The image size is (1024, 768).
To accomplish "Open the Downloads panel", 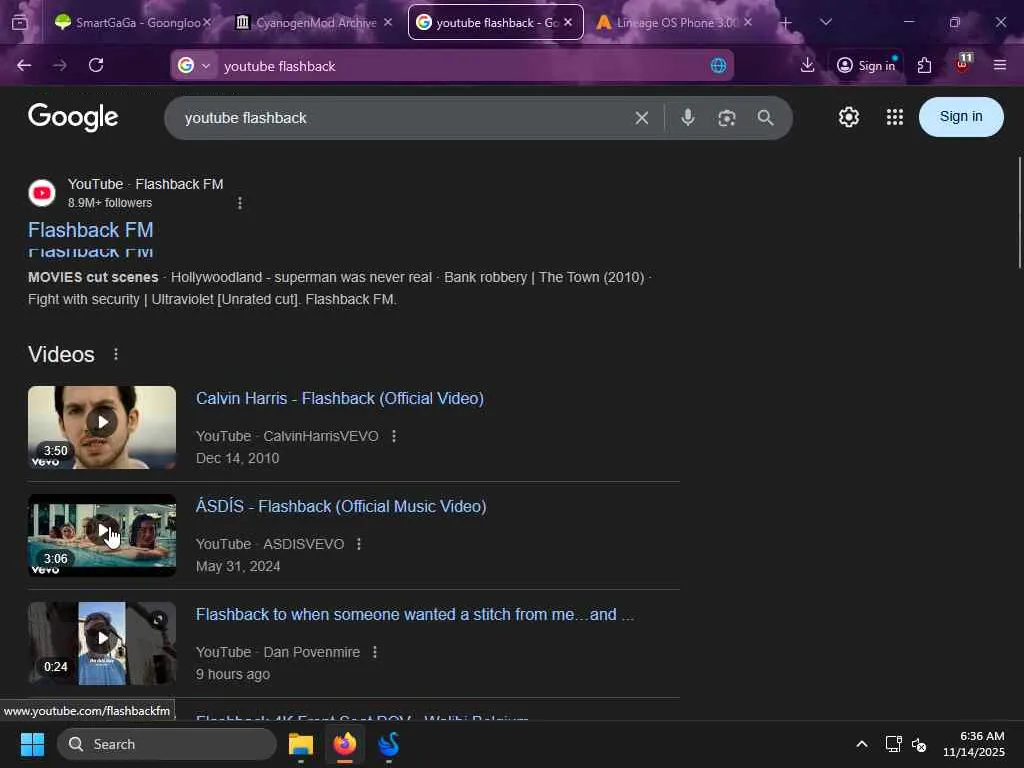I will pyautogui.click(x=807, y=65).
